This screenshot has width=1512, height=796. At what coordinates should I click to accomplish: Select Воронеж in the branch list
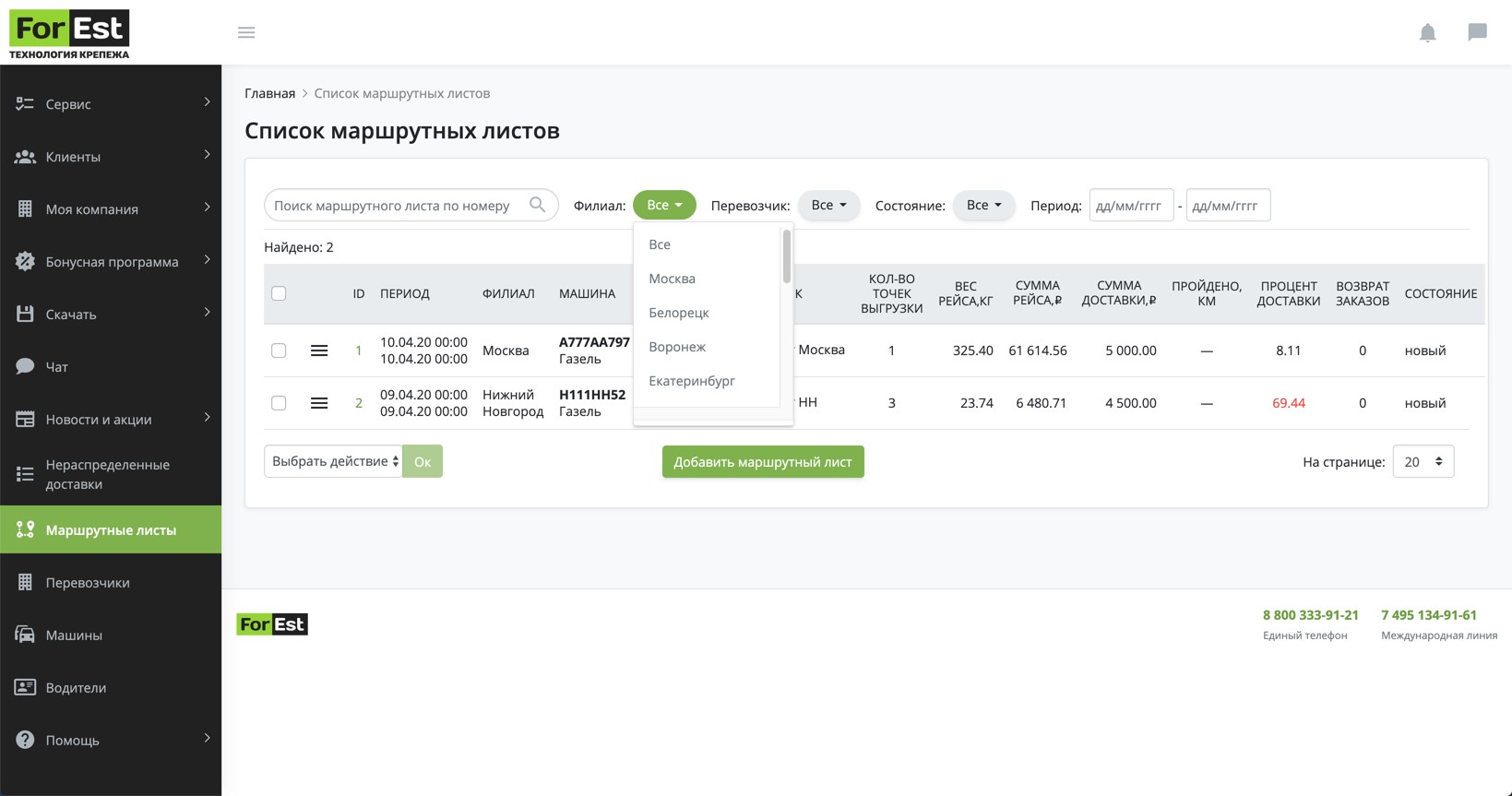pyautogui.click(x=707, y=347)
